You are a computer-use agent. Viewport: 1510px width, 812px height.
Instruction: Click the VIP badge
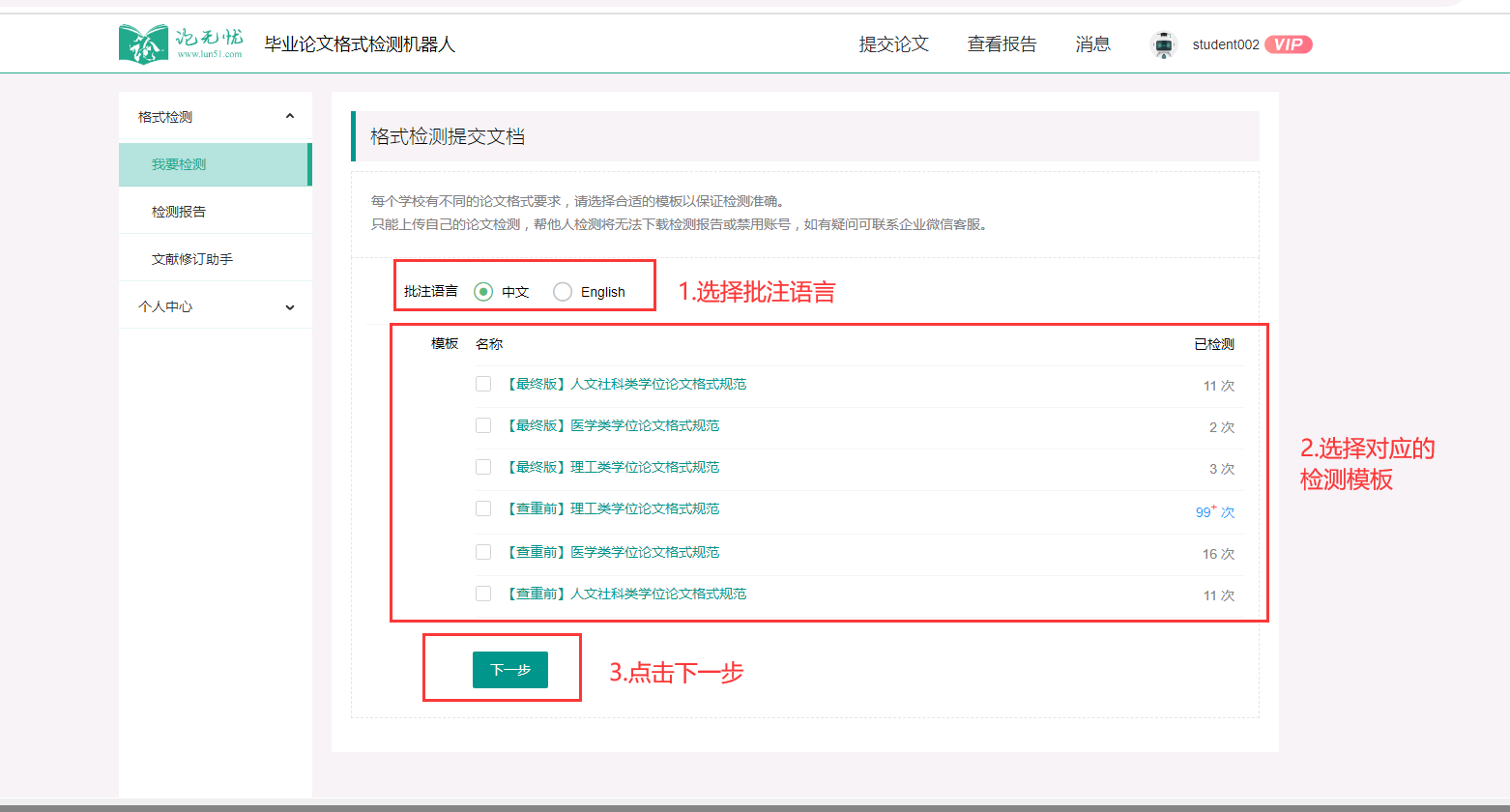click(x=1288, y=44)
